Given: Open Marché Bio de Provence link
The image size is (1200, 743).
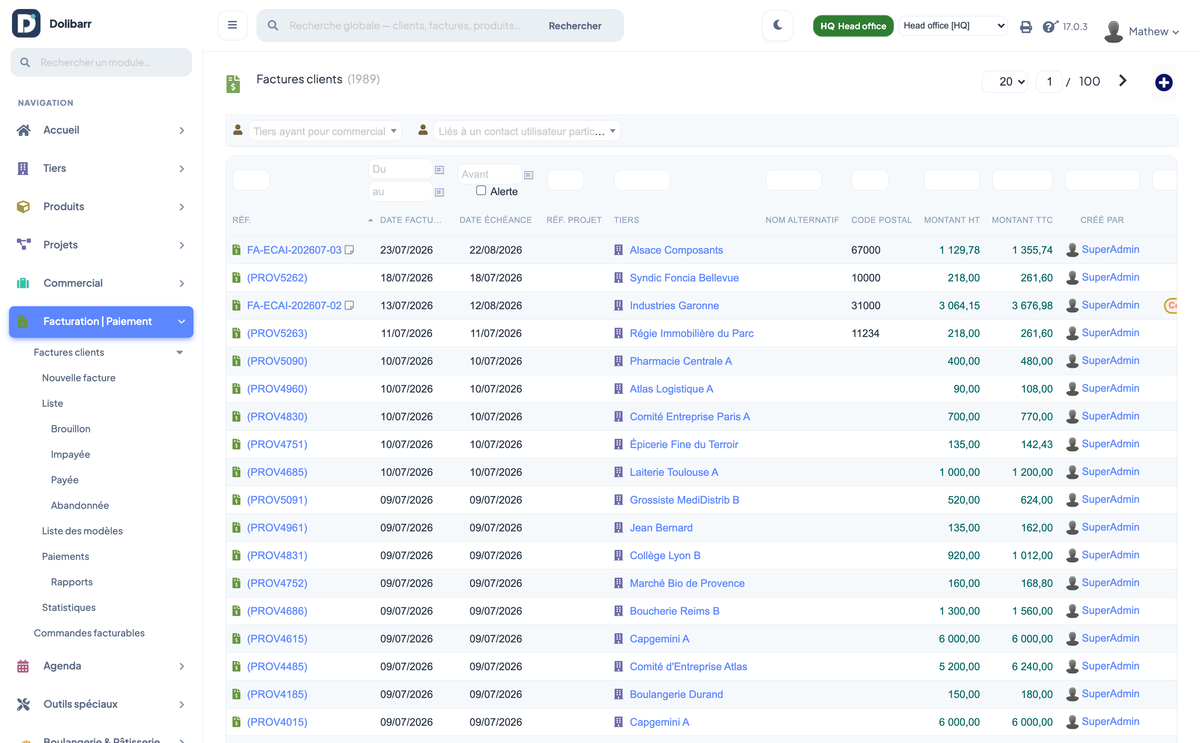Looking at the screenshot, I should (687, 583).
